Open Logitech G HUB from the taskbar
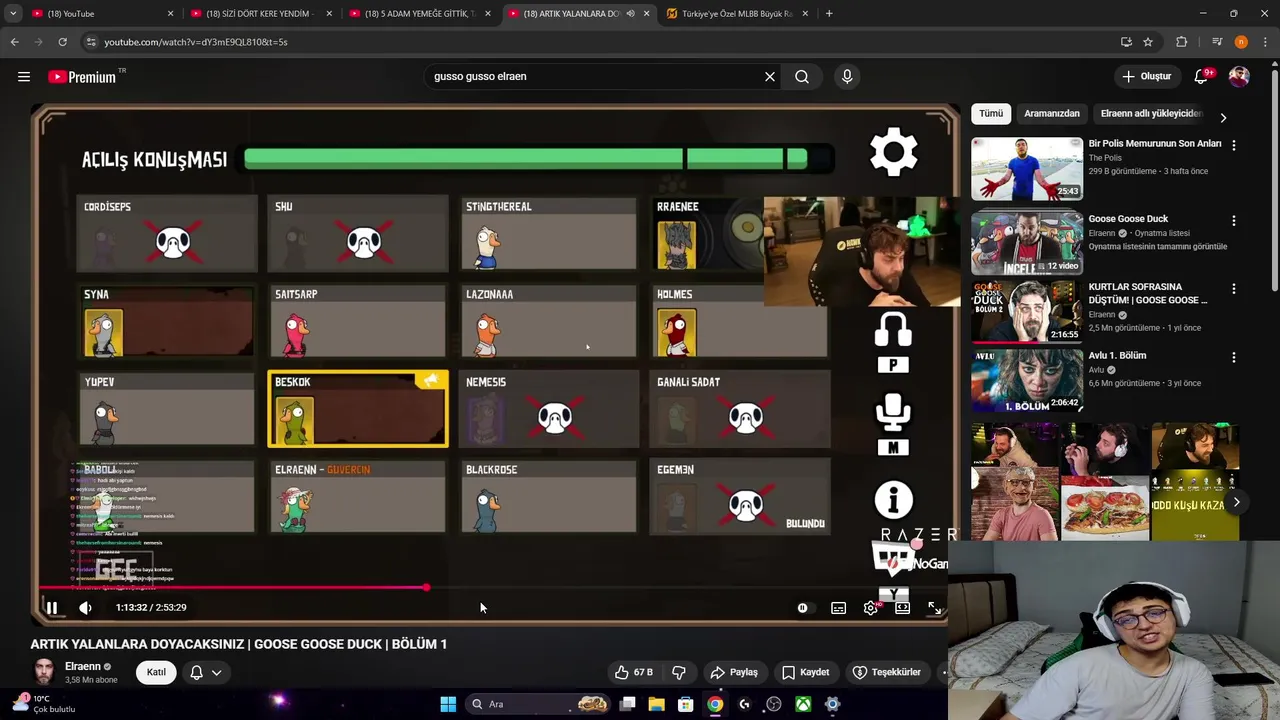The width and height of the screenshot is (1280, 720). click(x=744, y=704)
